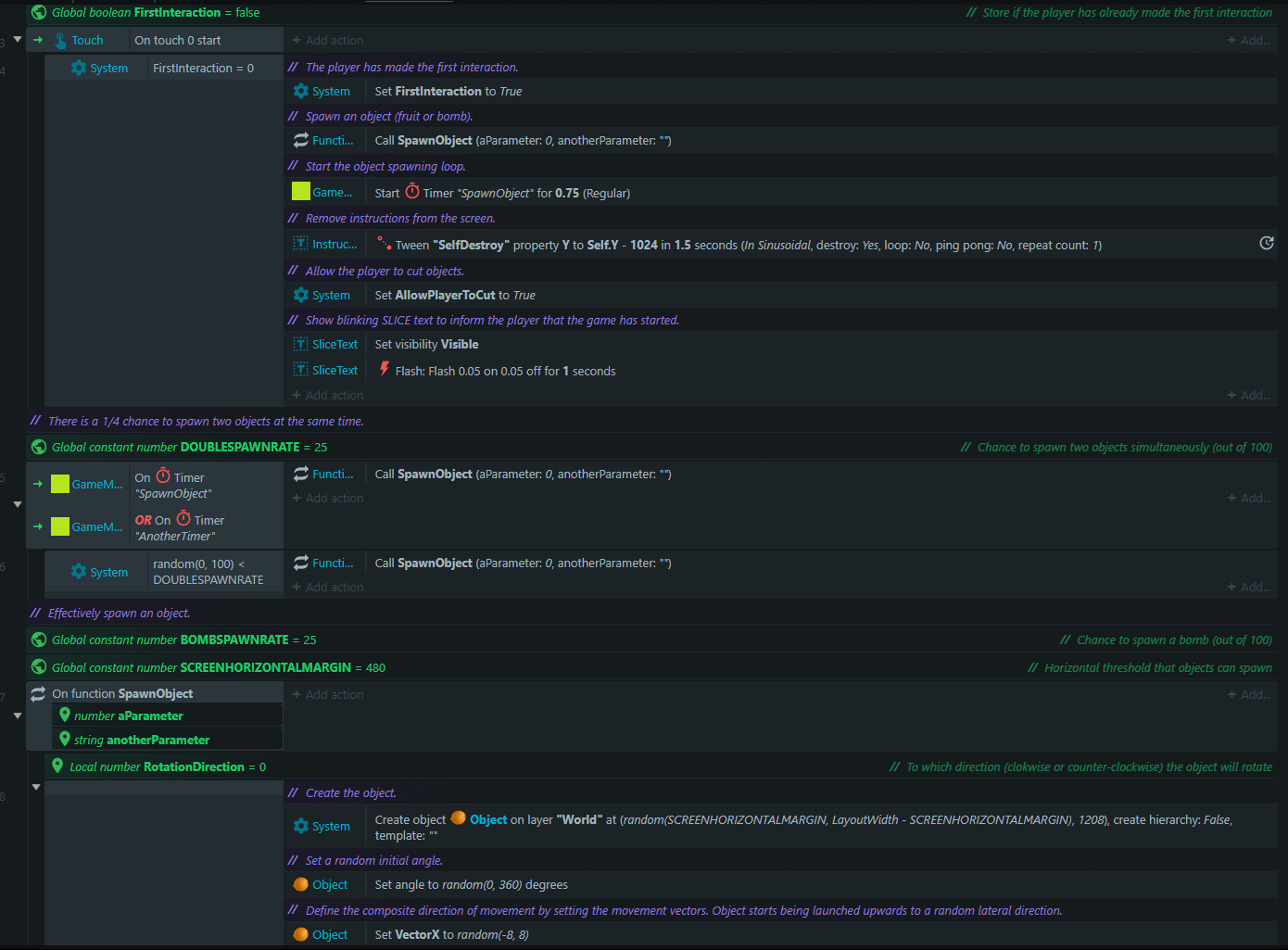Click the globe icon of DOUBLESPAWNRATE constant

click(x=39, y=447)
